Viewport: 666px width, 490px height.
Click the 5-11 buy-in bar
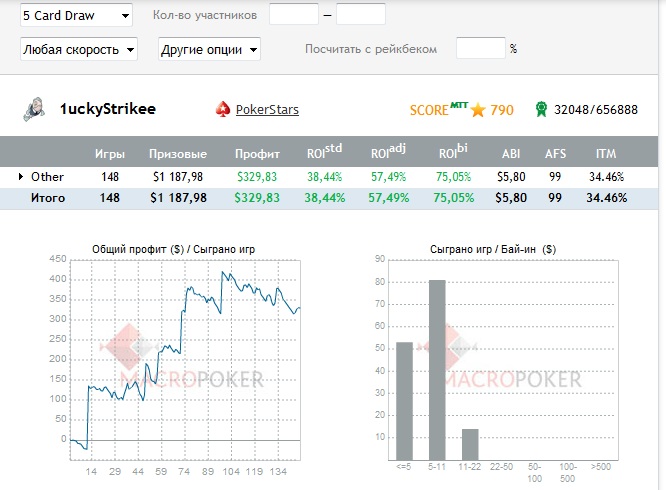point(437,370)
